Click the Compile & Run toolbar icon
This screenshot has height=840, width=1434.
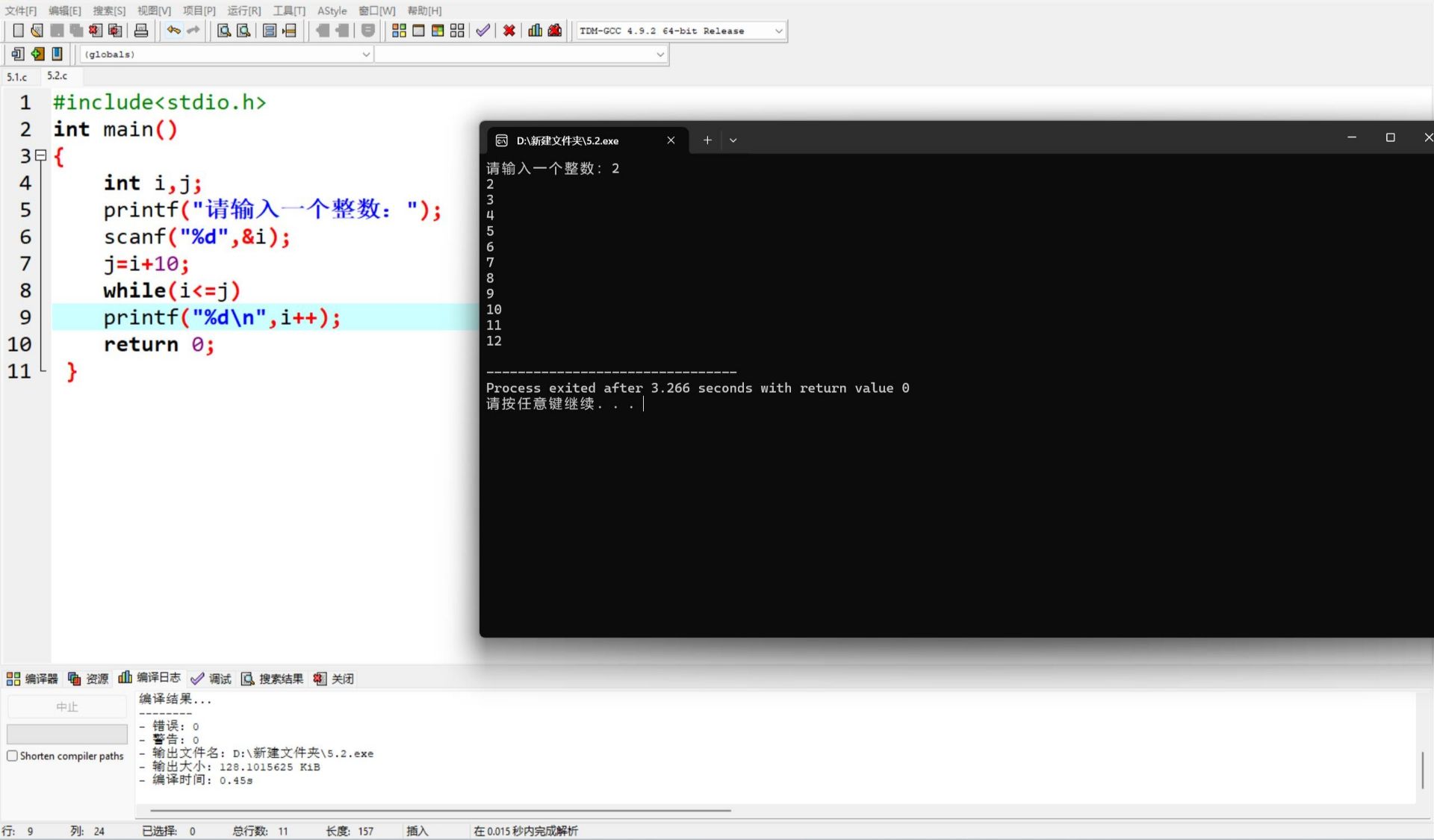(437, 30)
